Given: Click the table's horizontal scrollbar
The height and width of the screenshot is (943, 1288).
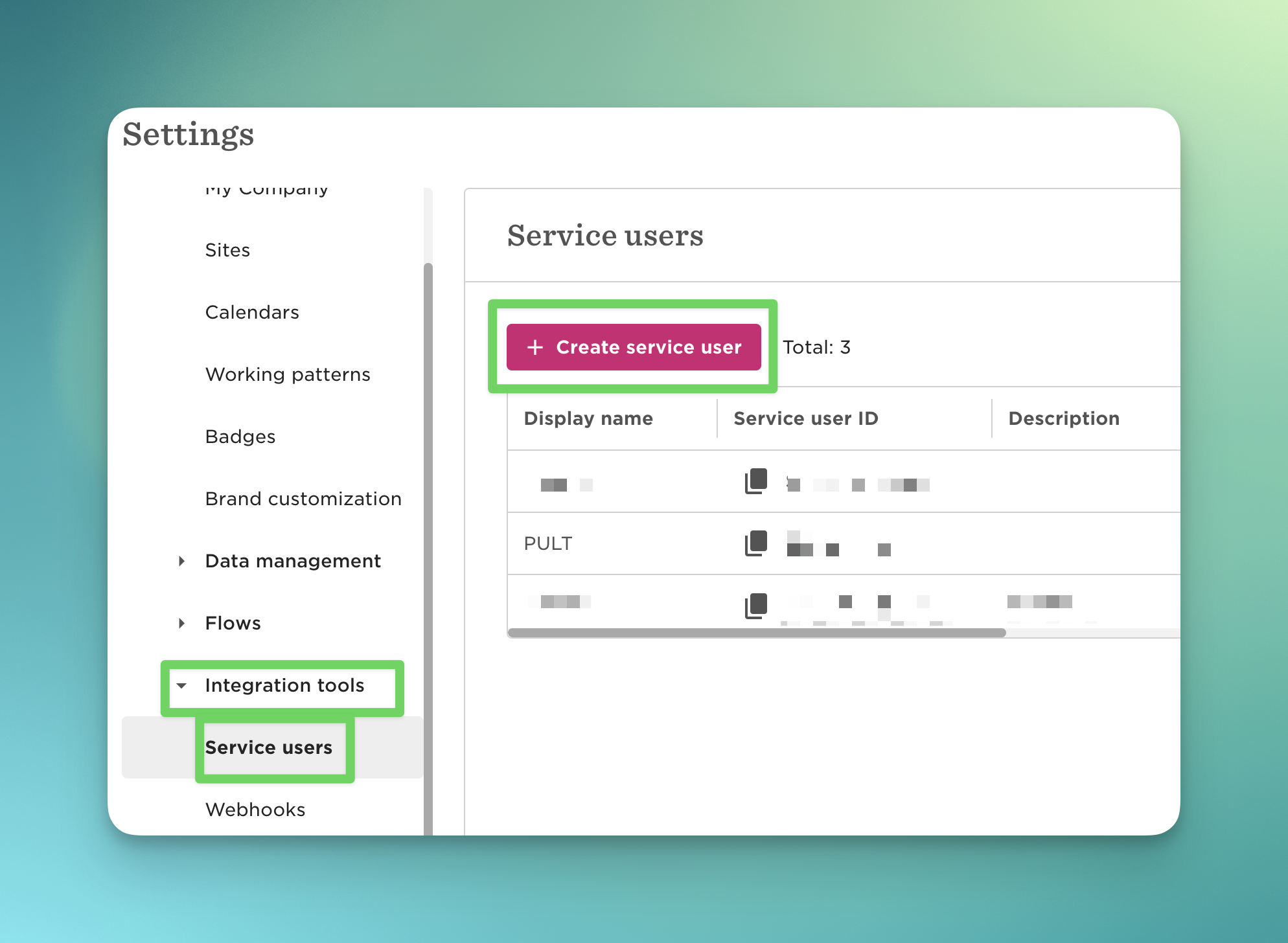Looking at the screenshot, I should point(757,633).
